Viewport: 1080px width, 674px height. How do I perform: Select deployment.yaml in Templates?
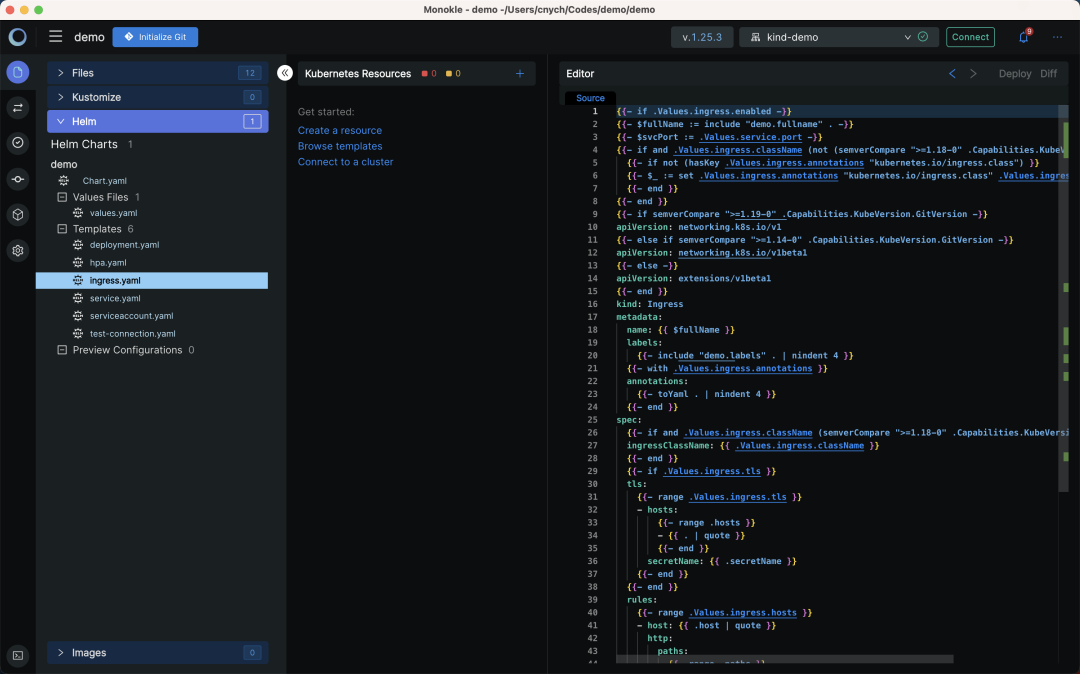(124, 245)
